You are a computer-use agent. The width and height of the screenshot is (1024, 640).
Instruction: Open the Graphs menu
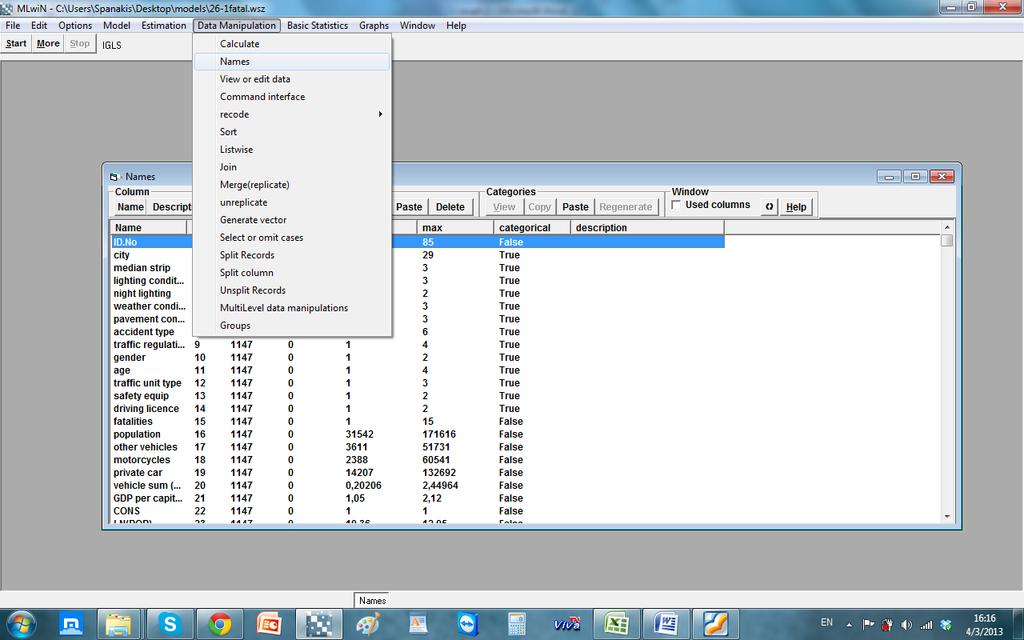point(374,25)
